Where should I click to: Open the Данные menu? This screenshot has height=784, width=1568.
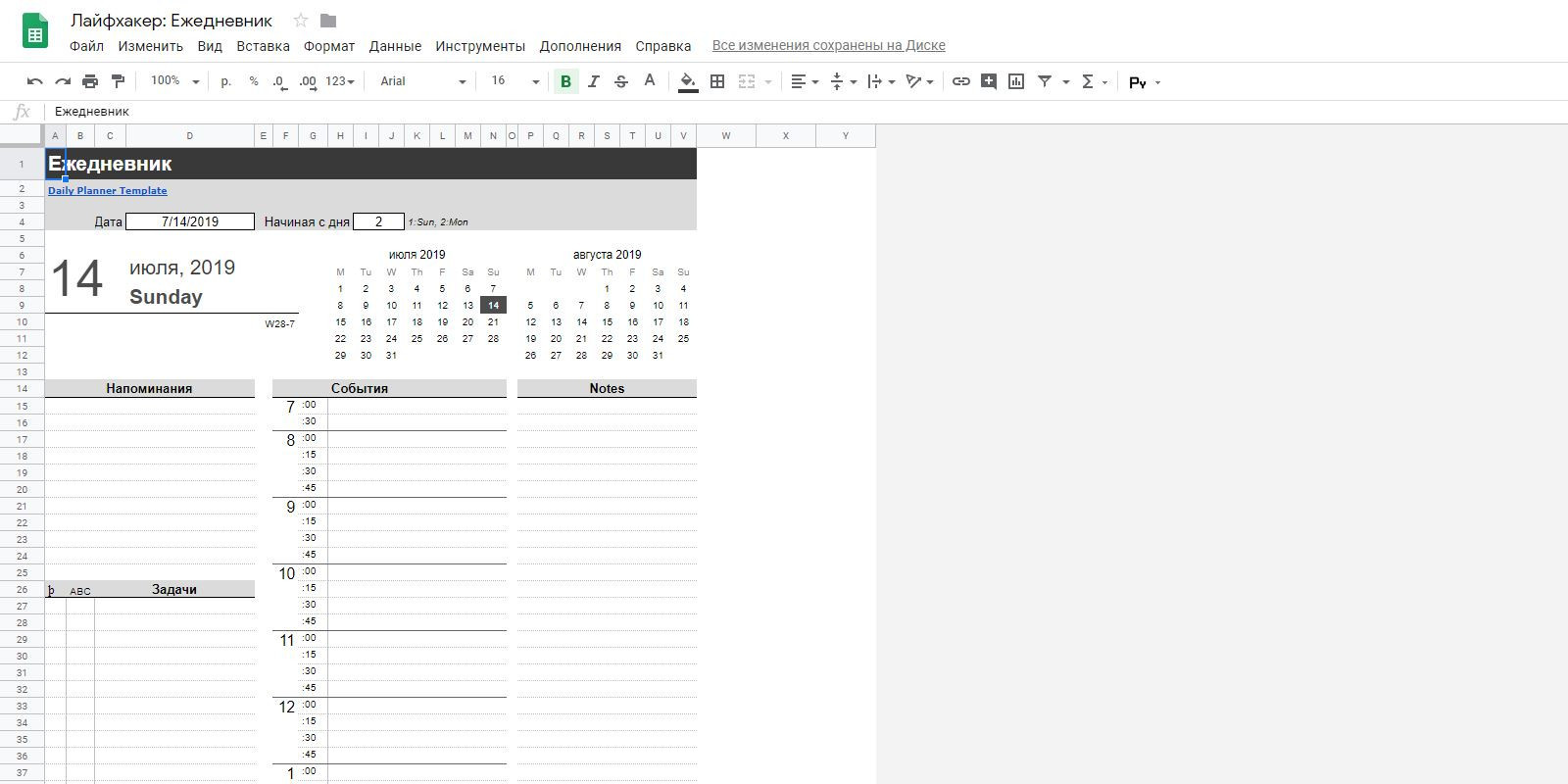click(x=395, y=46)
